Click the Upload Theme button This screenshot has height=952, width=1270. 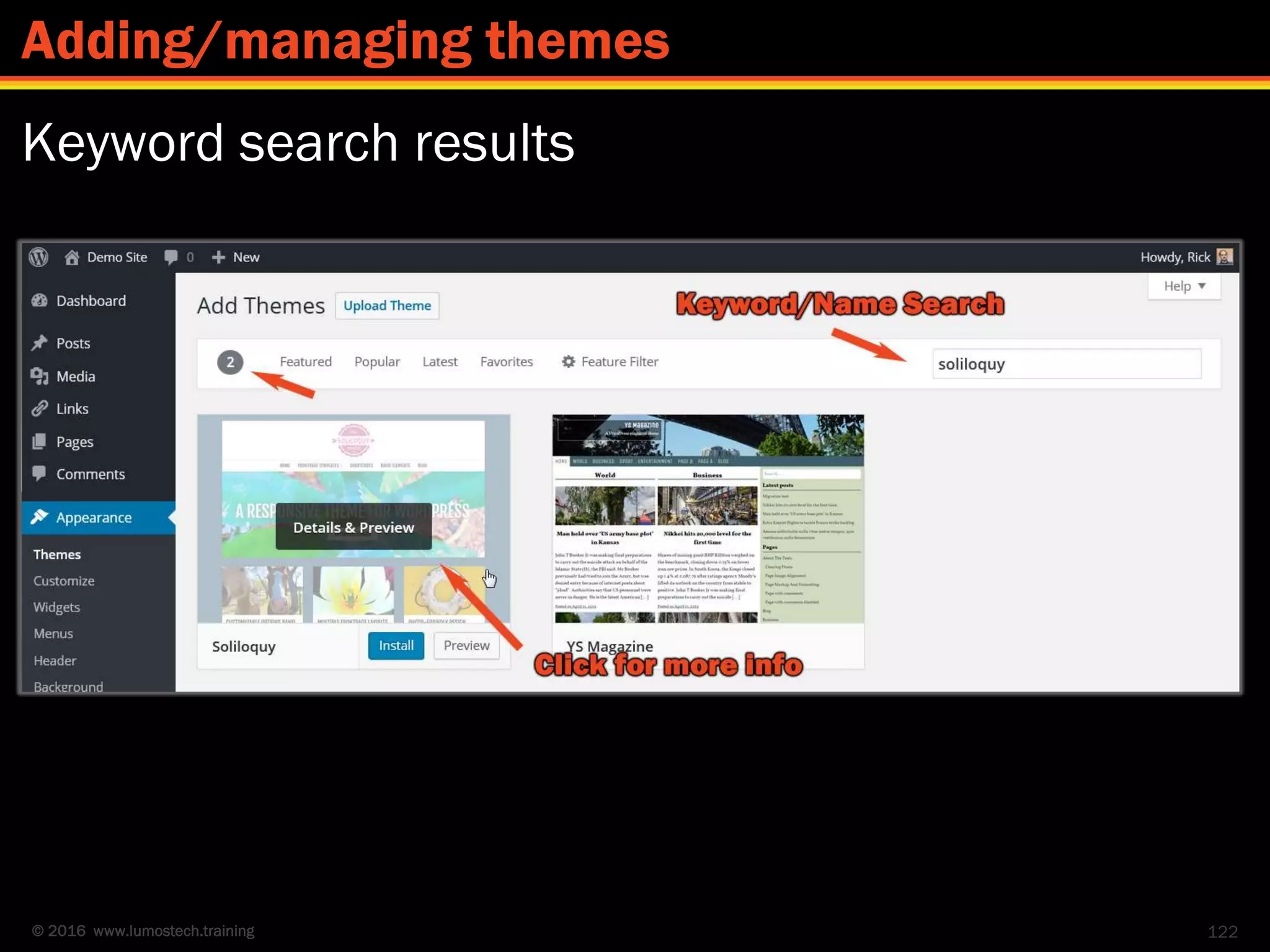tap(387, 306)
